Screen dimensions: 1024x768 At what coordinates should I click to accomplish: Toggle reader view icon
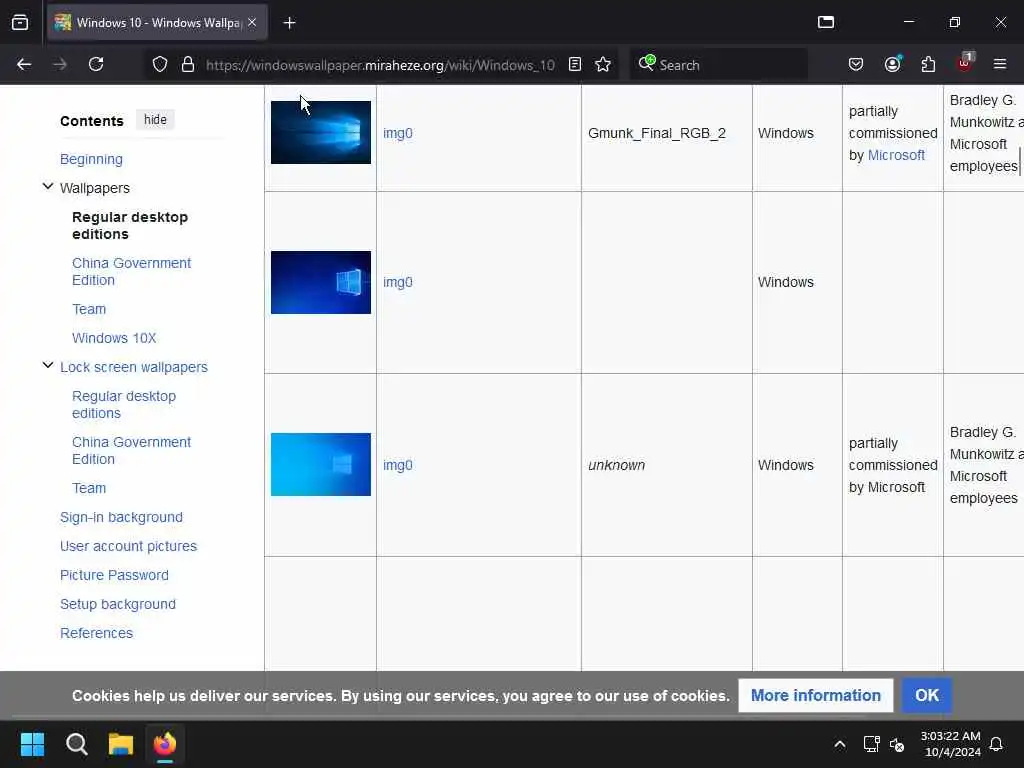click(575, 64)
